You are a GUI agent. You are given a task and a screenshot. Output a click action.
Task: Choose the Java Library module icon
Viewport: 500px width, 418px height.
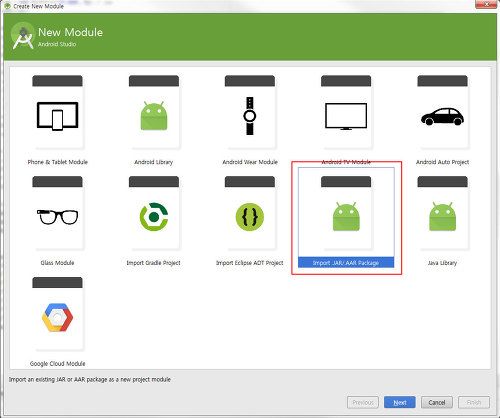point(442,216)
